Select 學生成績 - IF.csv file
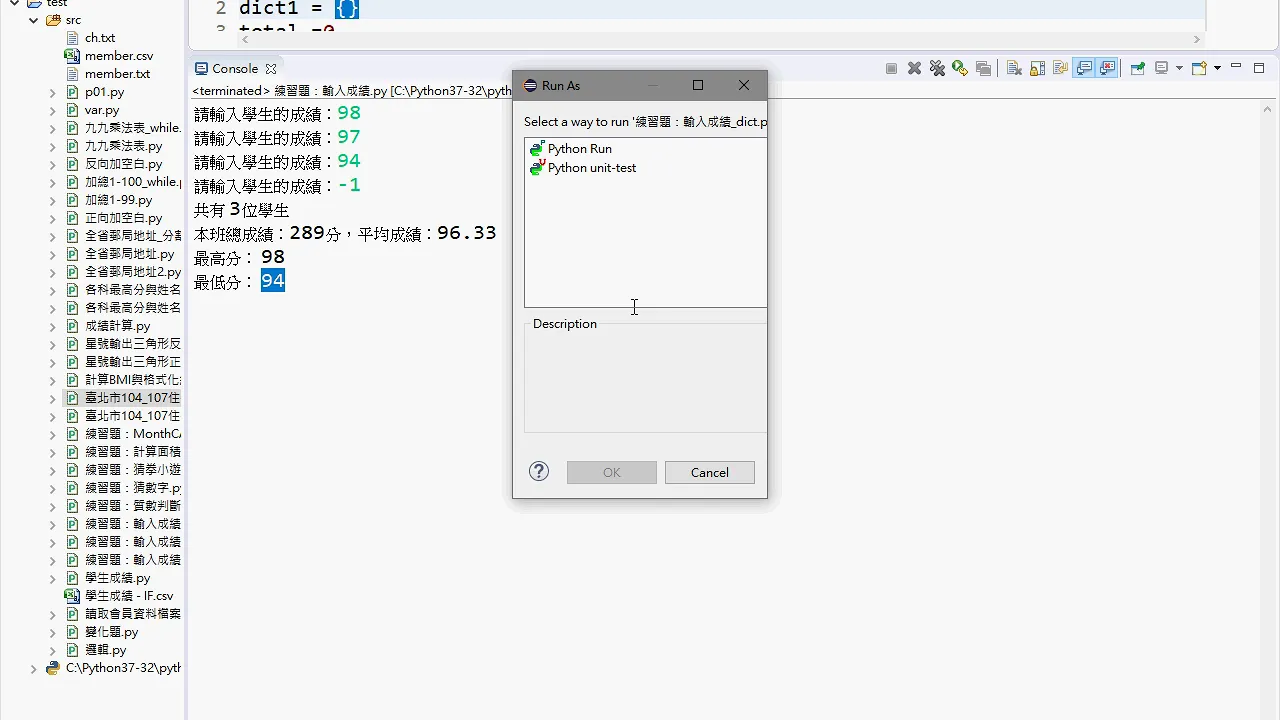 (129, 596)
